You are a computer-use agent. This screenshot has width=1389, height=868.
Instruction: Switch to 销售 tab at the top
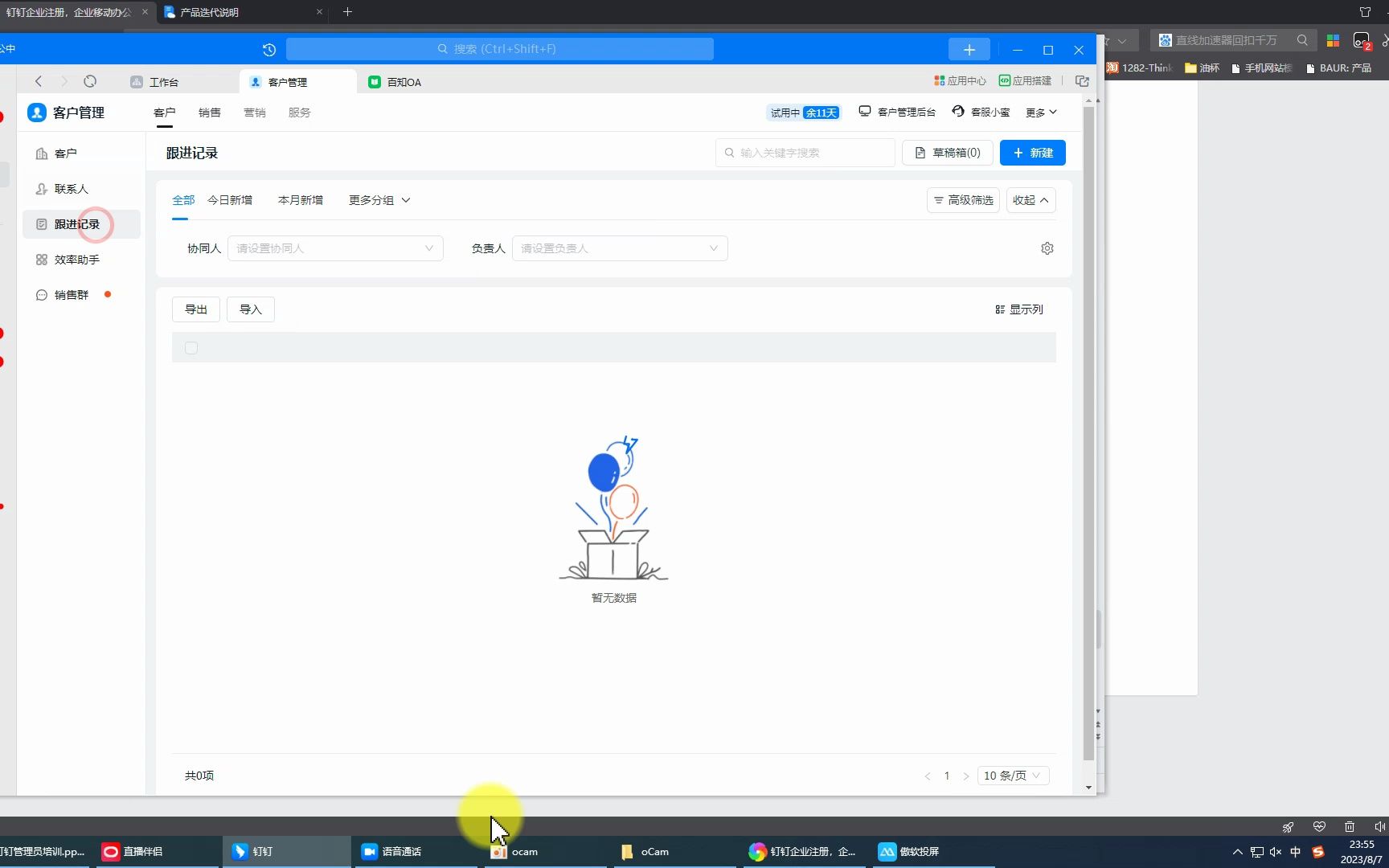[210, 112]
